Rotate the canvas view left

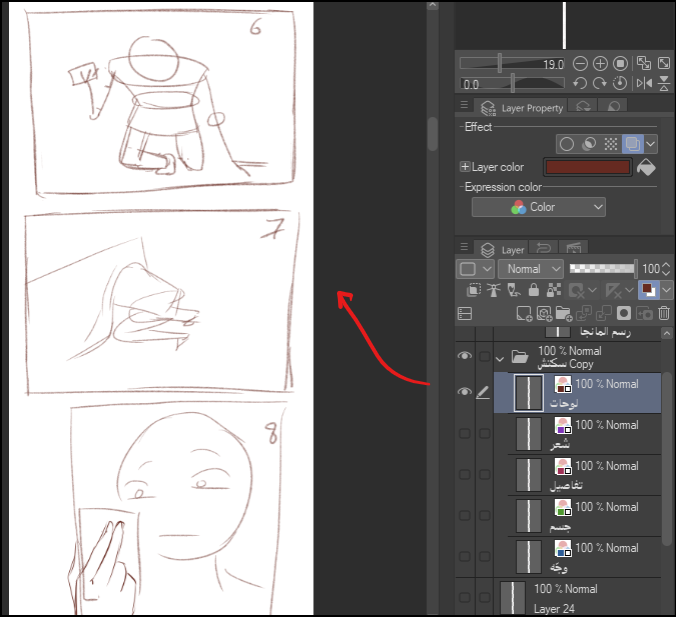(x=580, y=83)
